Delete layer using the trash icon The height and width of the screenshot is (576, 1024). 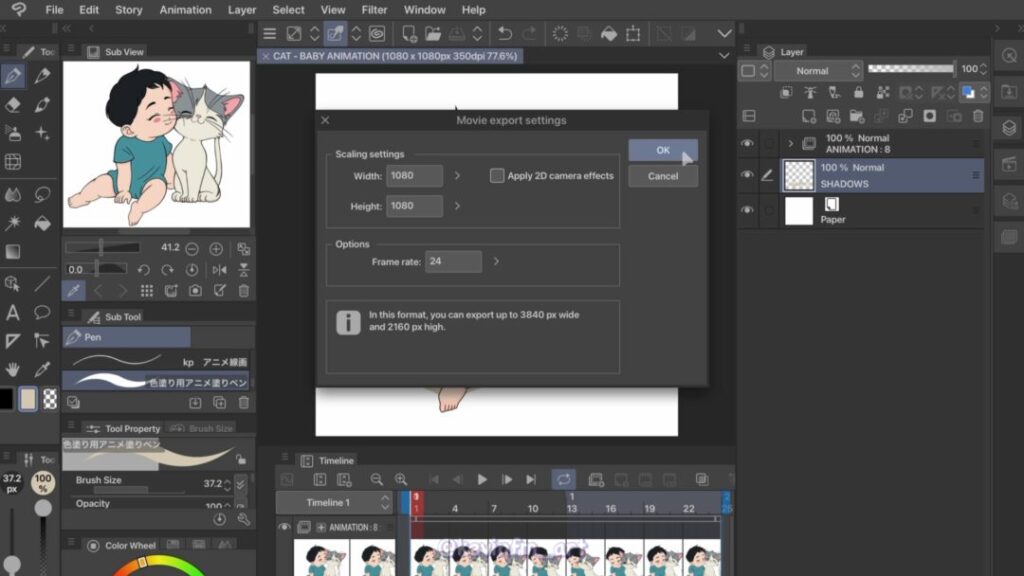(x=978, y=116)
